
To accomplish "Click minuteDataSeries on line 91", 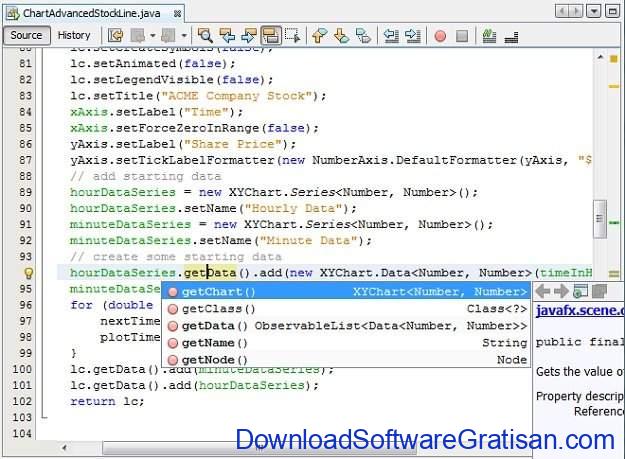I will coord(130,225).
